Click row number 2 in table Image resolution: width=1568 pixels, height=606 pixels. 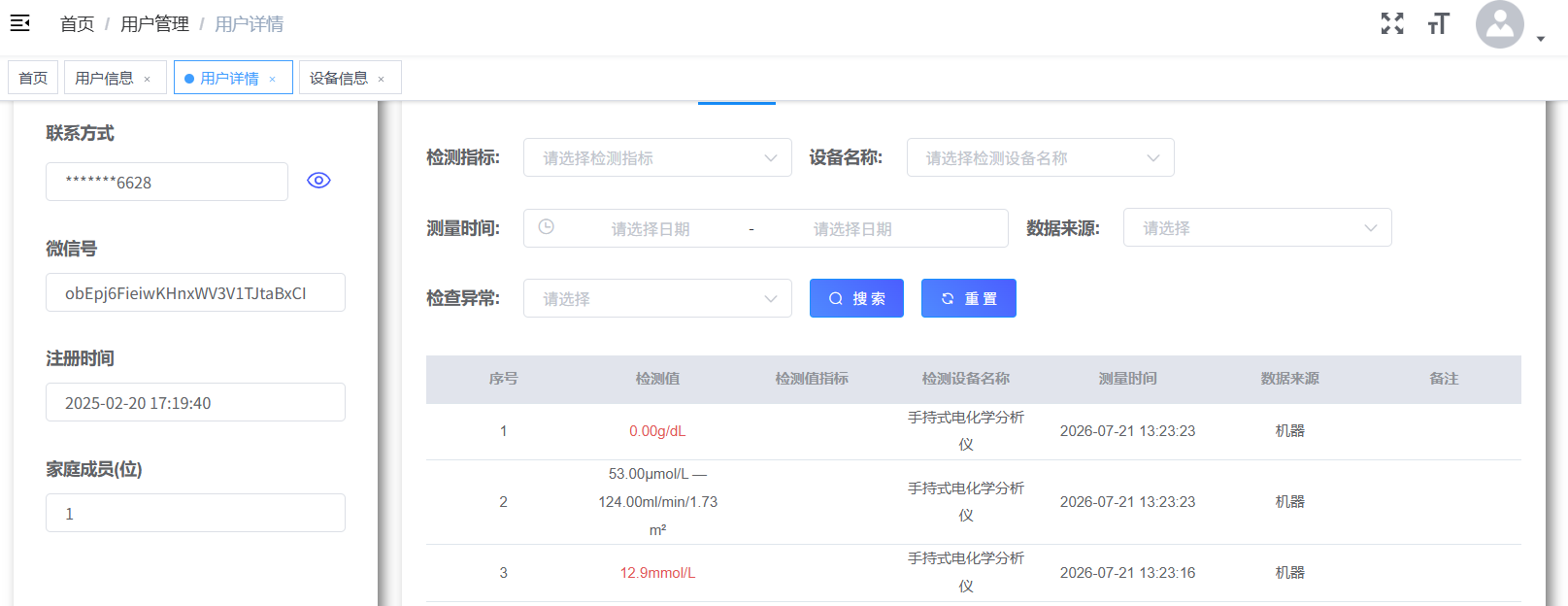click(503, 502)
